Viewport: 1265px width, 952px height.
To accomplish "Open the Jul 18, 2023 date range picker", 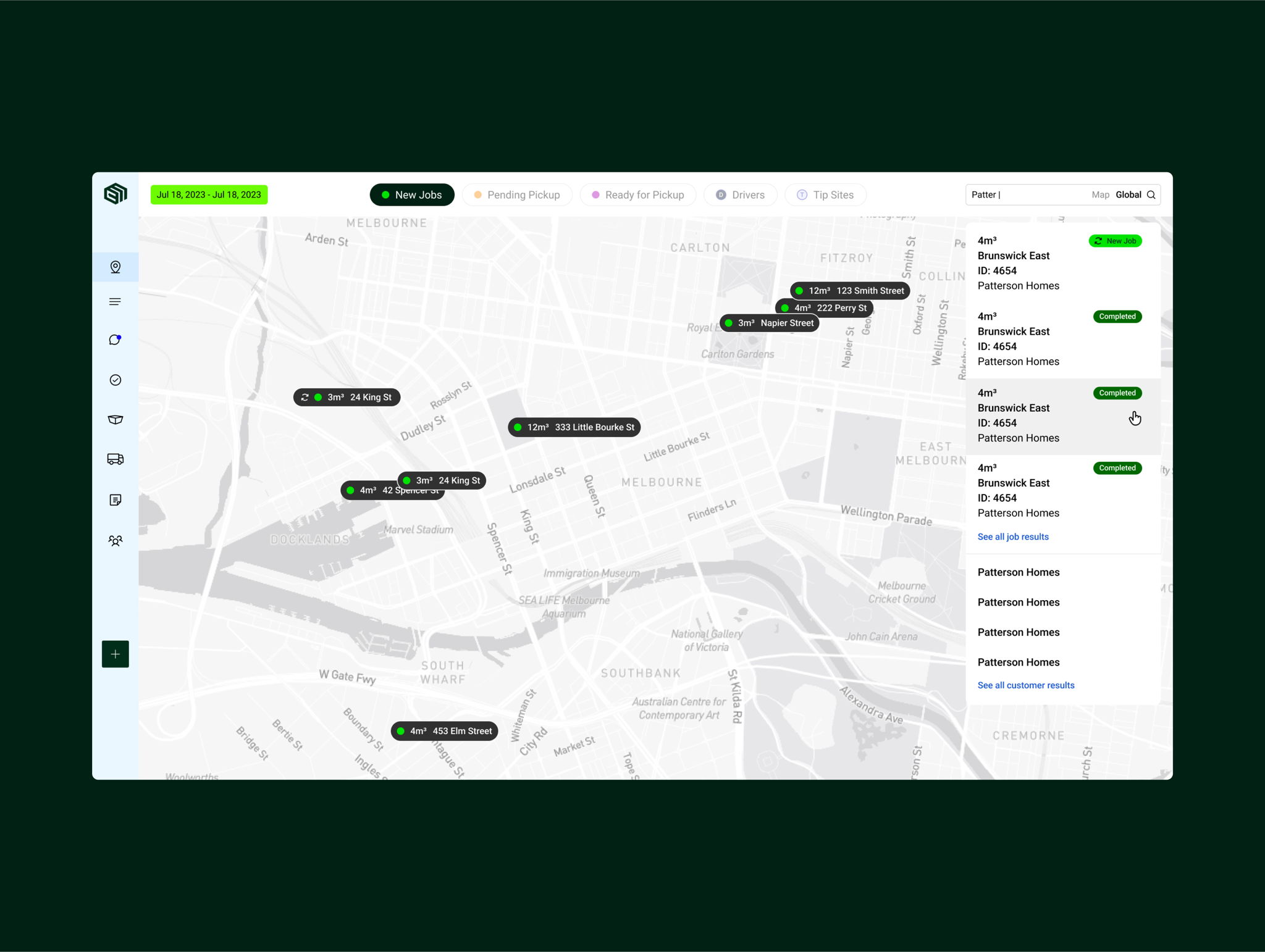I will click(x=209, y=195).
